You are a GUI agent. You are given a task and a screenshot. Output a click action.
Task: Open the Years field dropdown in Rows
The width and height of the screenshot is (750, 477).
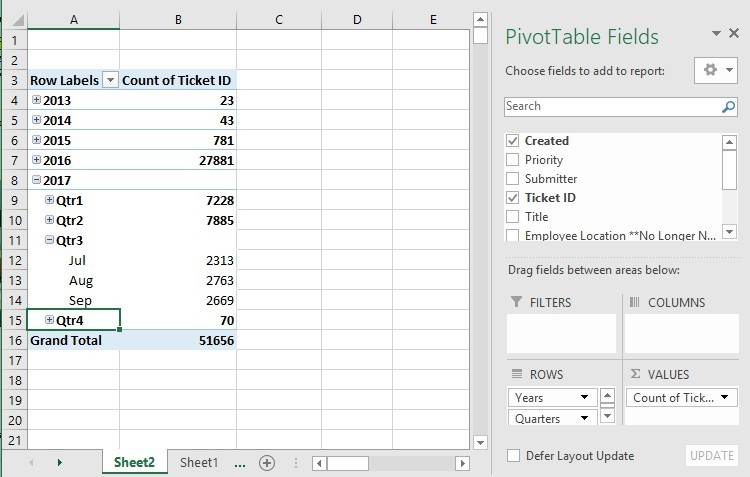click(585, 398)
